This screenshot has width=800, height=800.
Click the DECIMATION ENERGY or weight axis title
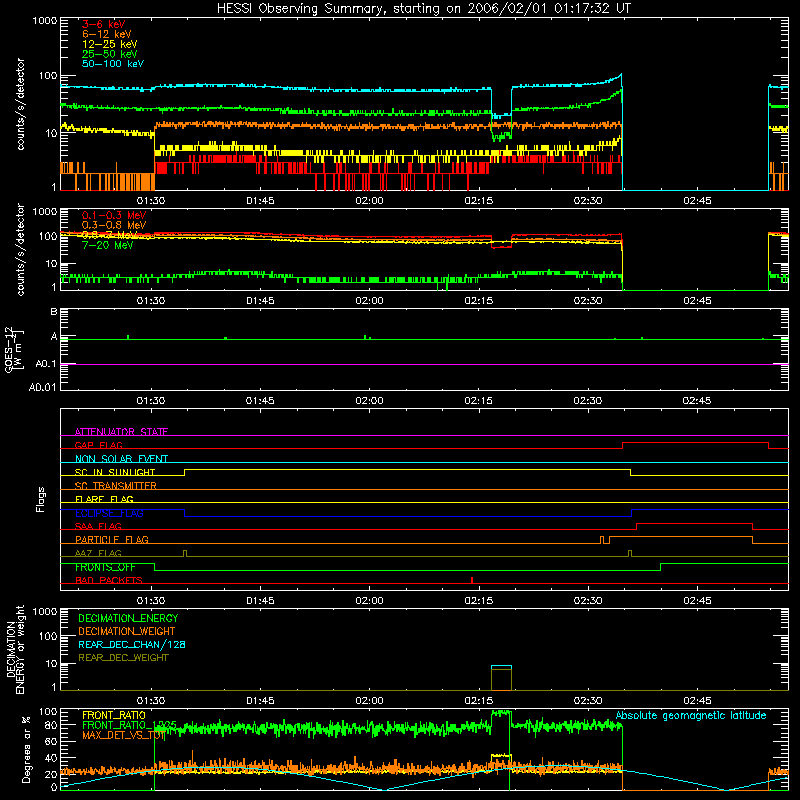click(x=16, y=649)
